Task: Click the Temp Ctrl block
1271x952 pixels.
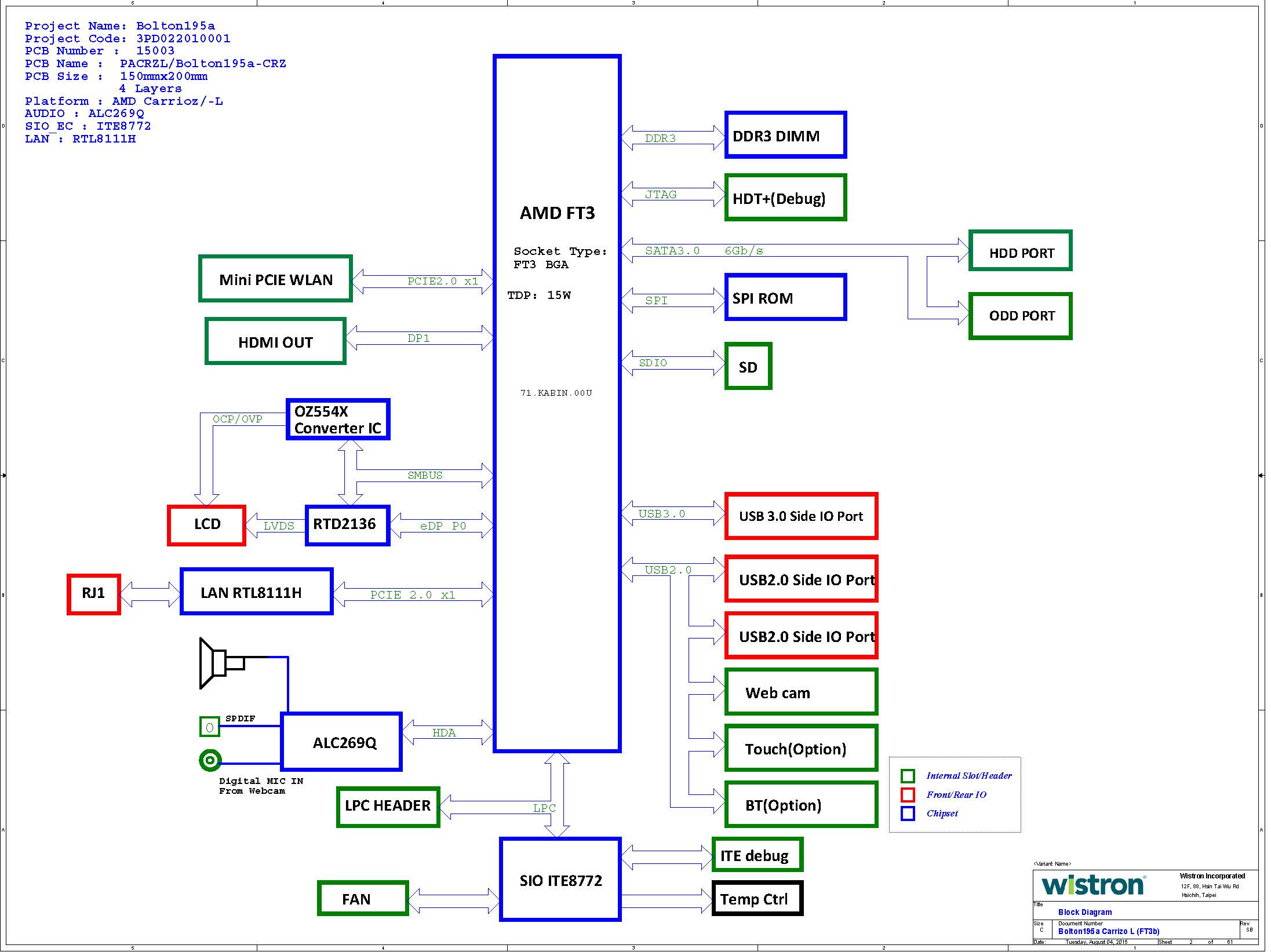Action: (757, 898)
